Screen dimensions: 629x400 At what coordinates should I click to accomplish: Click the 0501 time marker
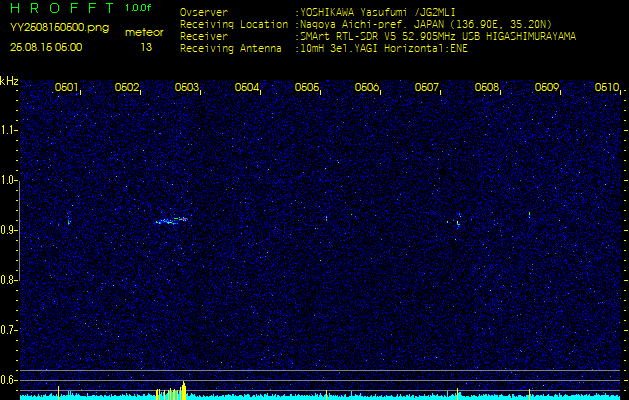pos(66,87)
